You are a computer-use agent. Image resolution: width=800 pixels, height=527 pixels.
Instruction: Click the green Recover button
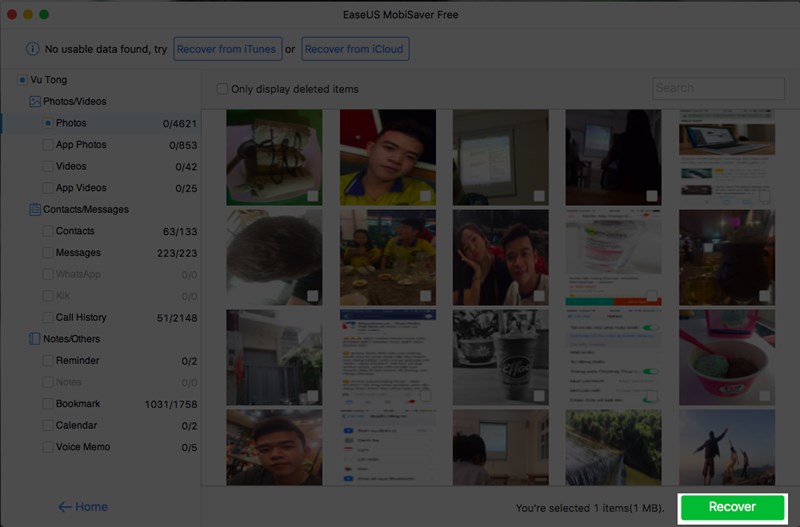pyautogui.click(x=732, y=507)
